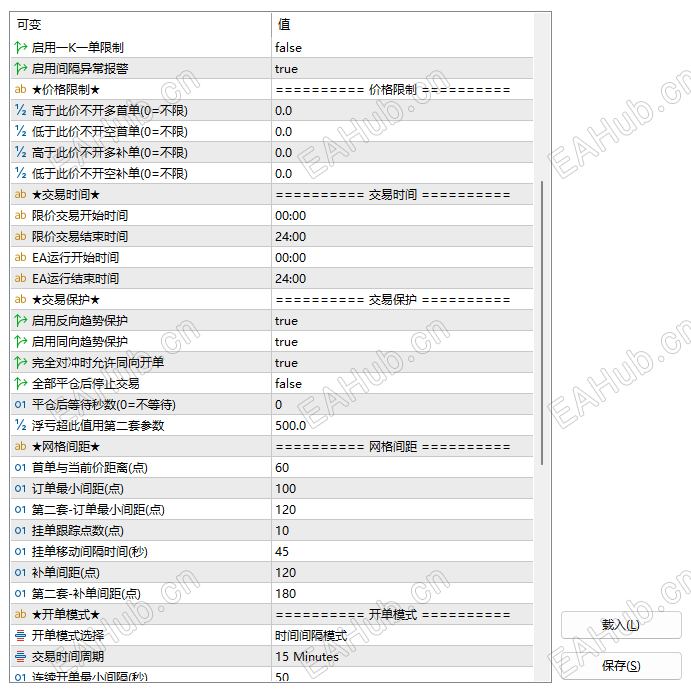
Task: Click the ½ icon beside 浮亏超此值用第二套参数
Action: pos(20,425)
